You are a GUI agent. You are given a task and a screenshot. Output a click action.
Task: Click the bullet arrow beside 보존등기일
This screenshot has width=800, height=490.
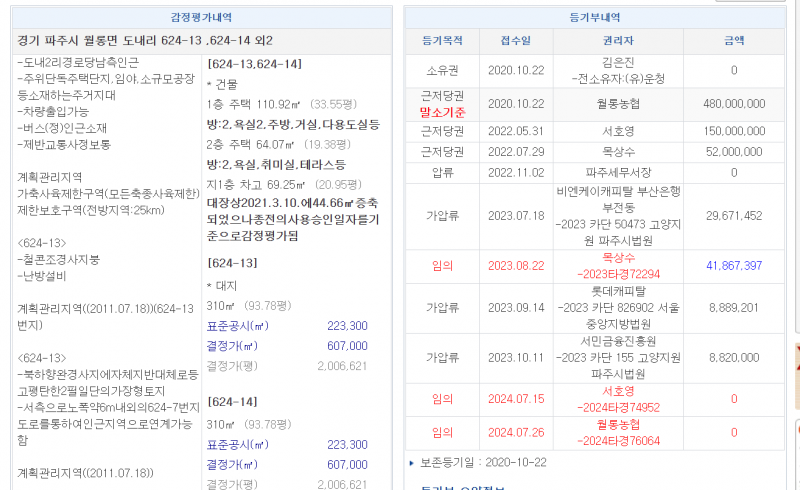tap(411, 462)
